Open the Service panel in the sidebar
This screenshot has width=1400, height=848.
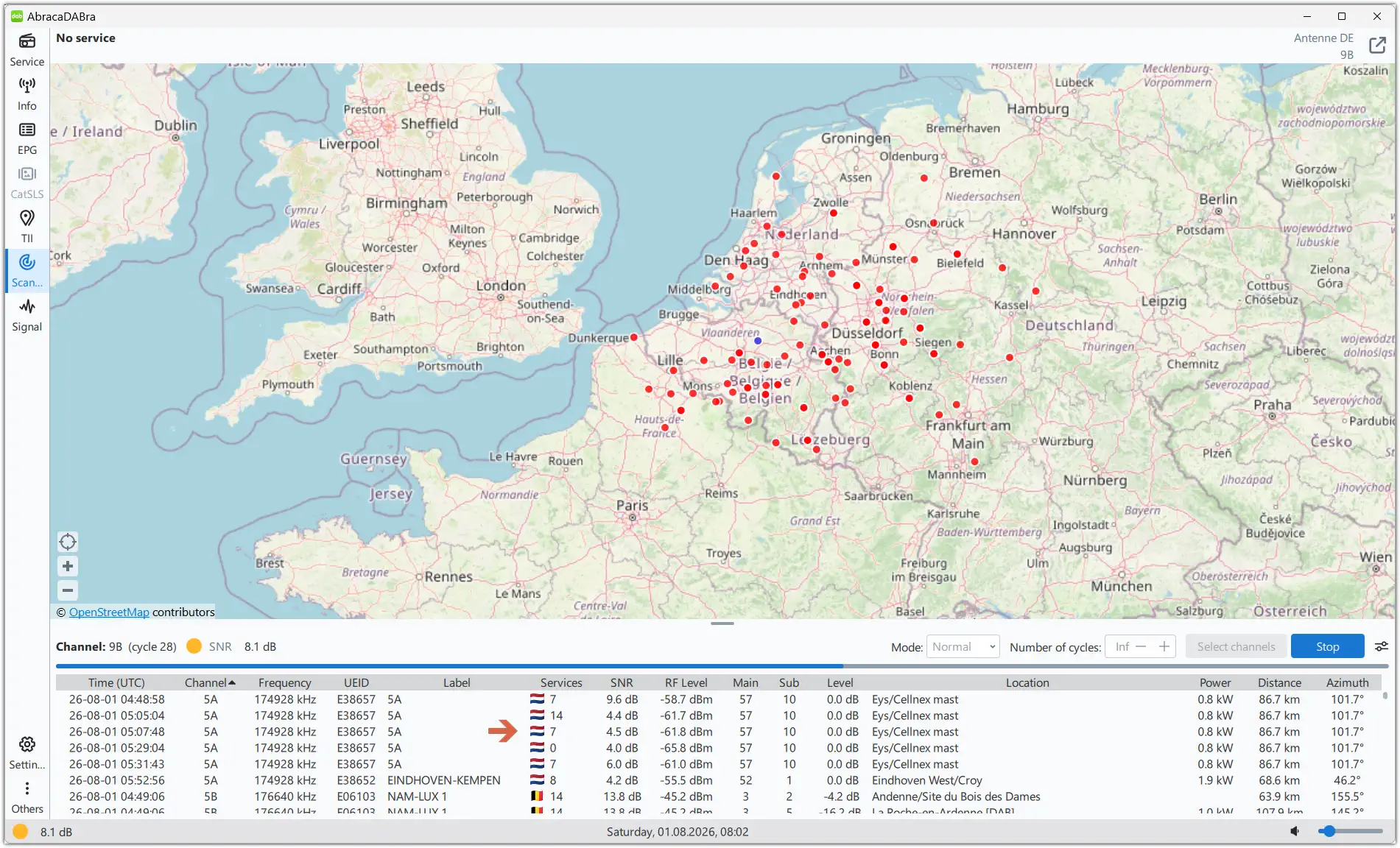click(x=27, y=50)
